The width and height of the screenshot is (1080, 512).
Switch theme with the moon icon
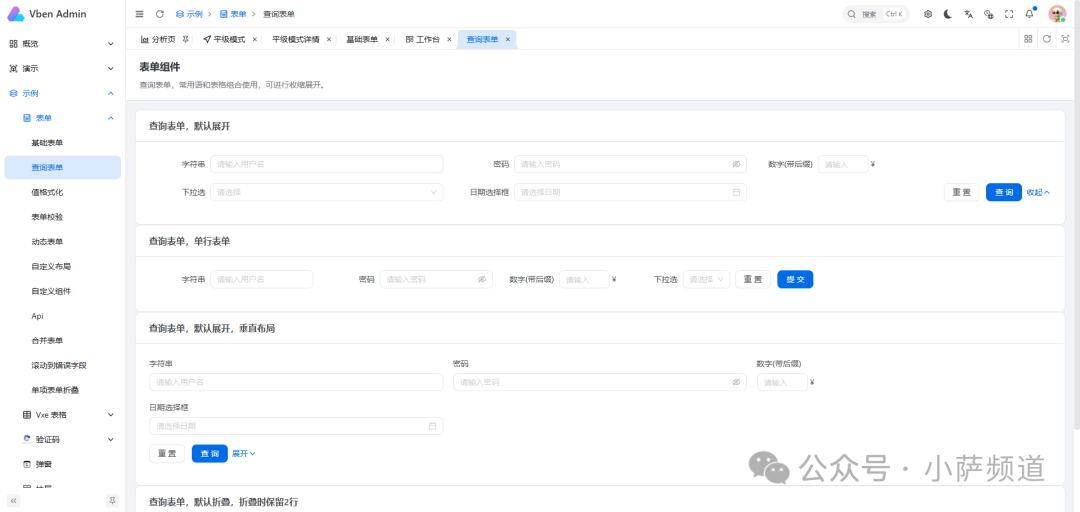(948, 14)
